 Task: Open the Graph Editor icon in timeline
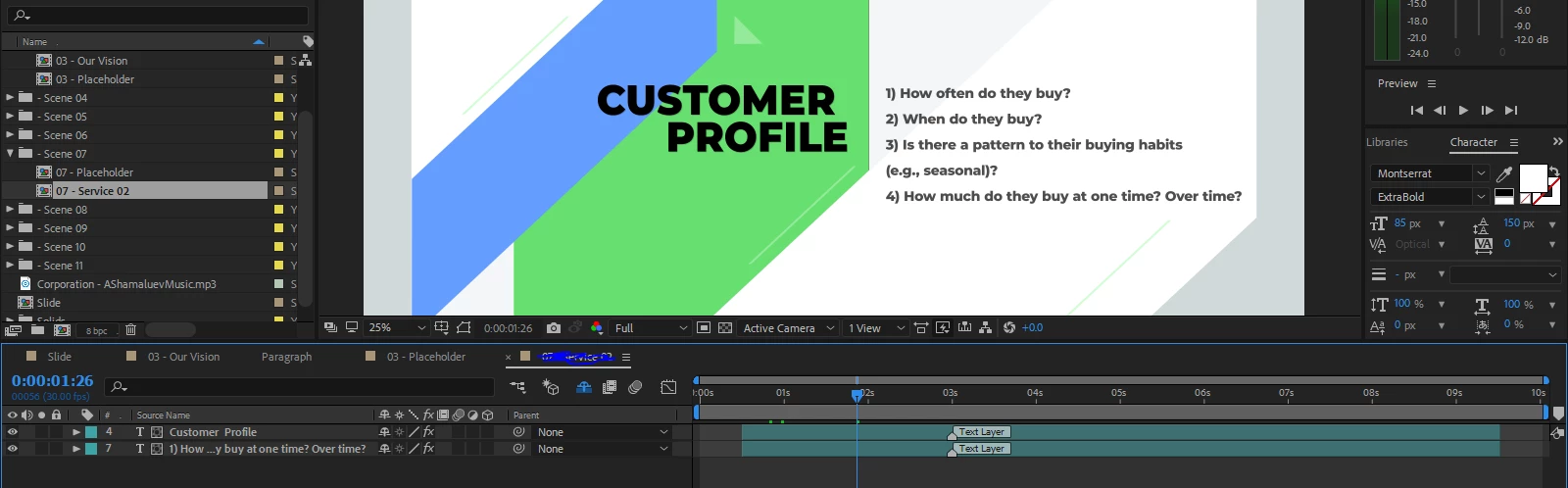point(668,387)
